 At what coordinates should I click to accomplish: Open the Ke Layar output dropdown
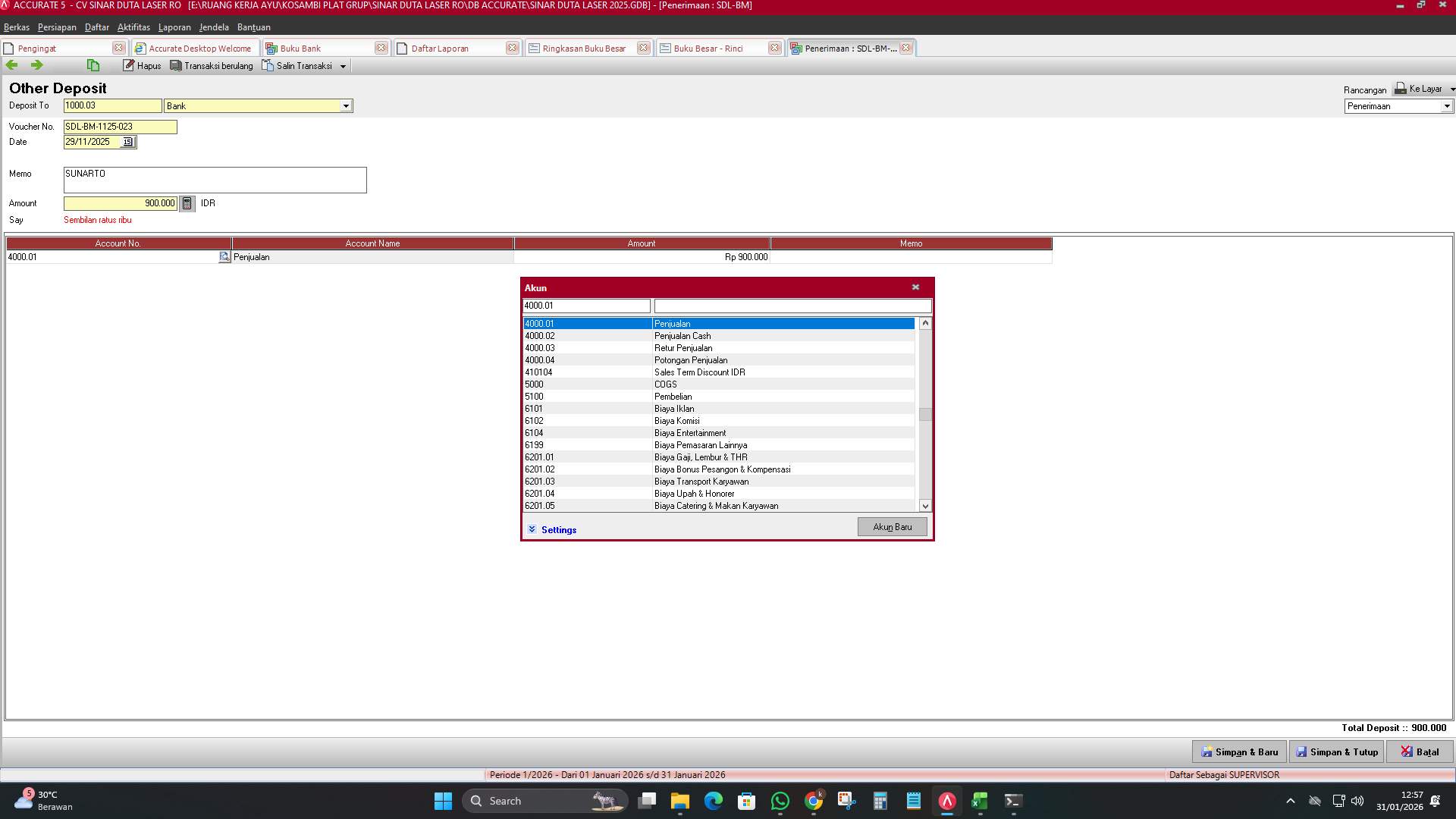tap(1451, 89)
